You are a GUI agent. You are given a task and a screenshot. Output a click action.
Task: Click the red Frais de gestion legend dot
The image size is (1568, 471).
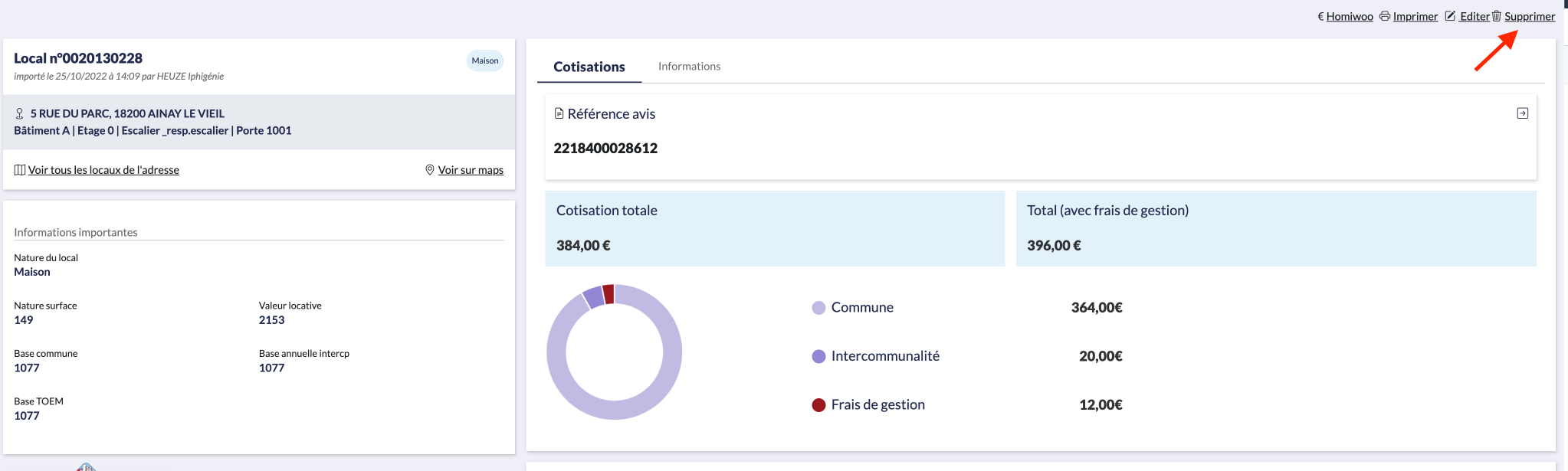pos(818,405)
